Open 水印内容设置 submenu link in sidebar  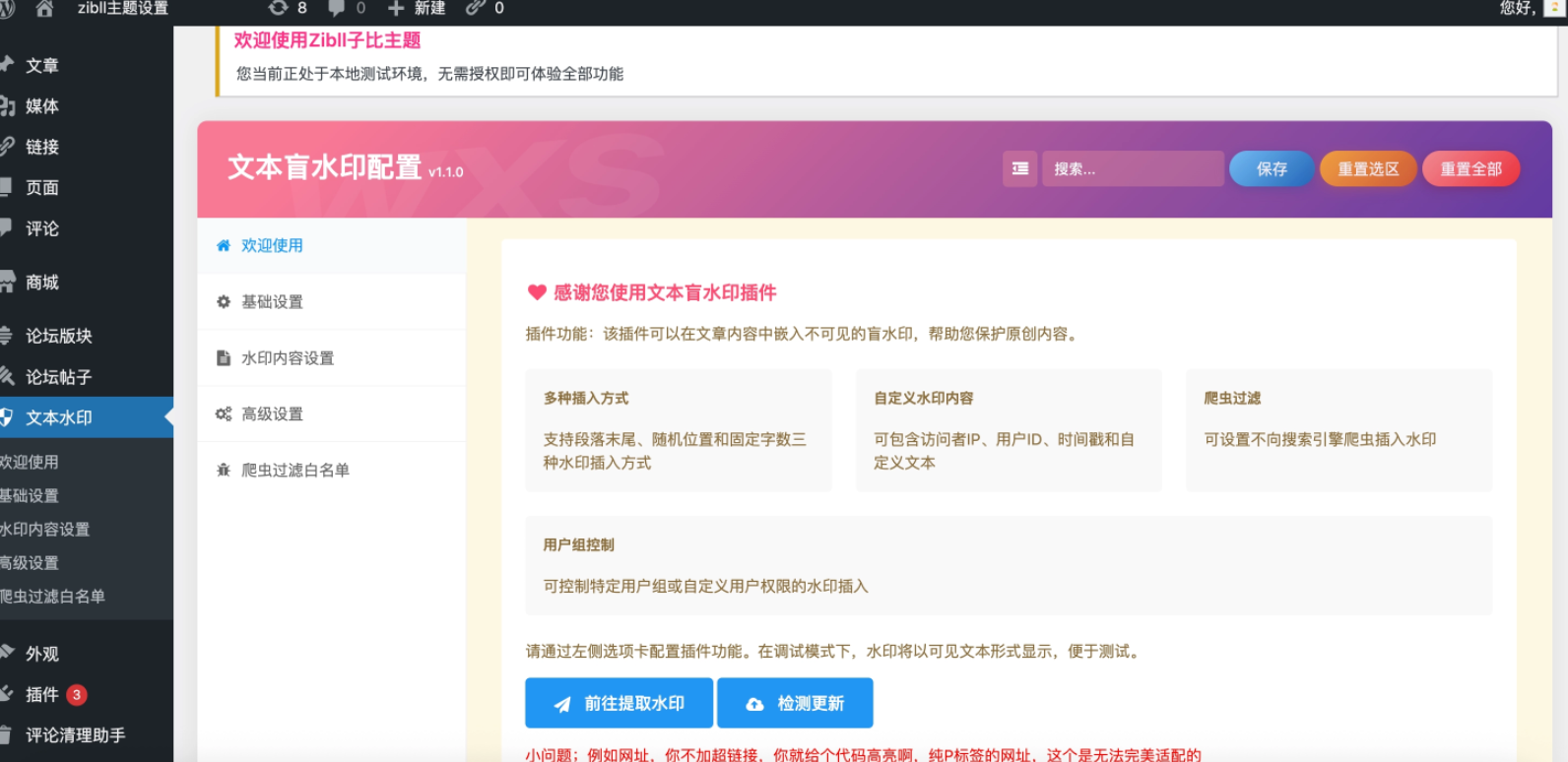point(45,530)
